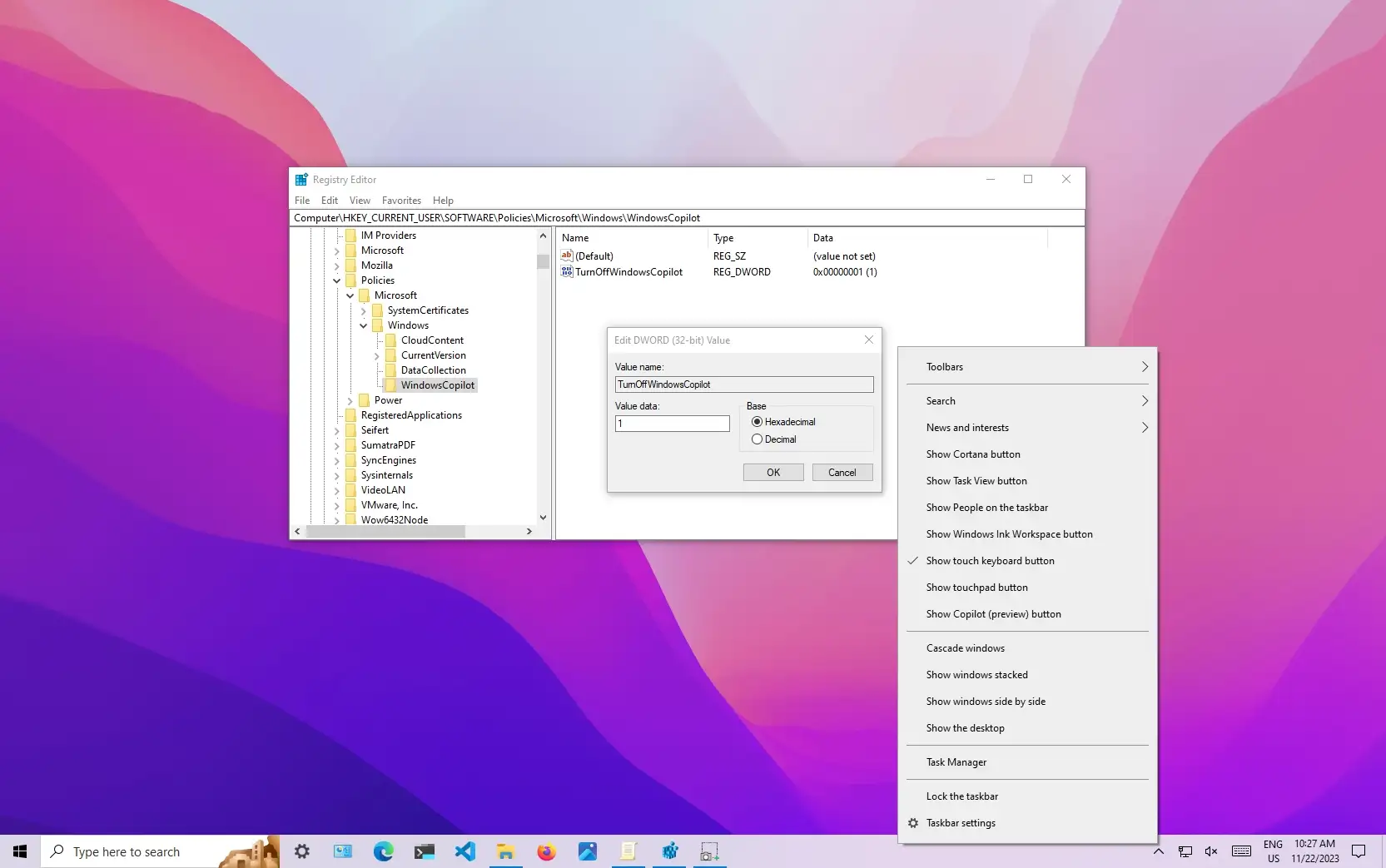1386x868 pixels.
Task: Open the Favorites menu
Action: tap(401, 201)
